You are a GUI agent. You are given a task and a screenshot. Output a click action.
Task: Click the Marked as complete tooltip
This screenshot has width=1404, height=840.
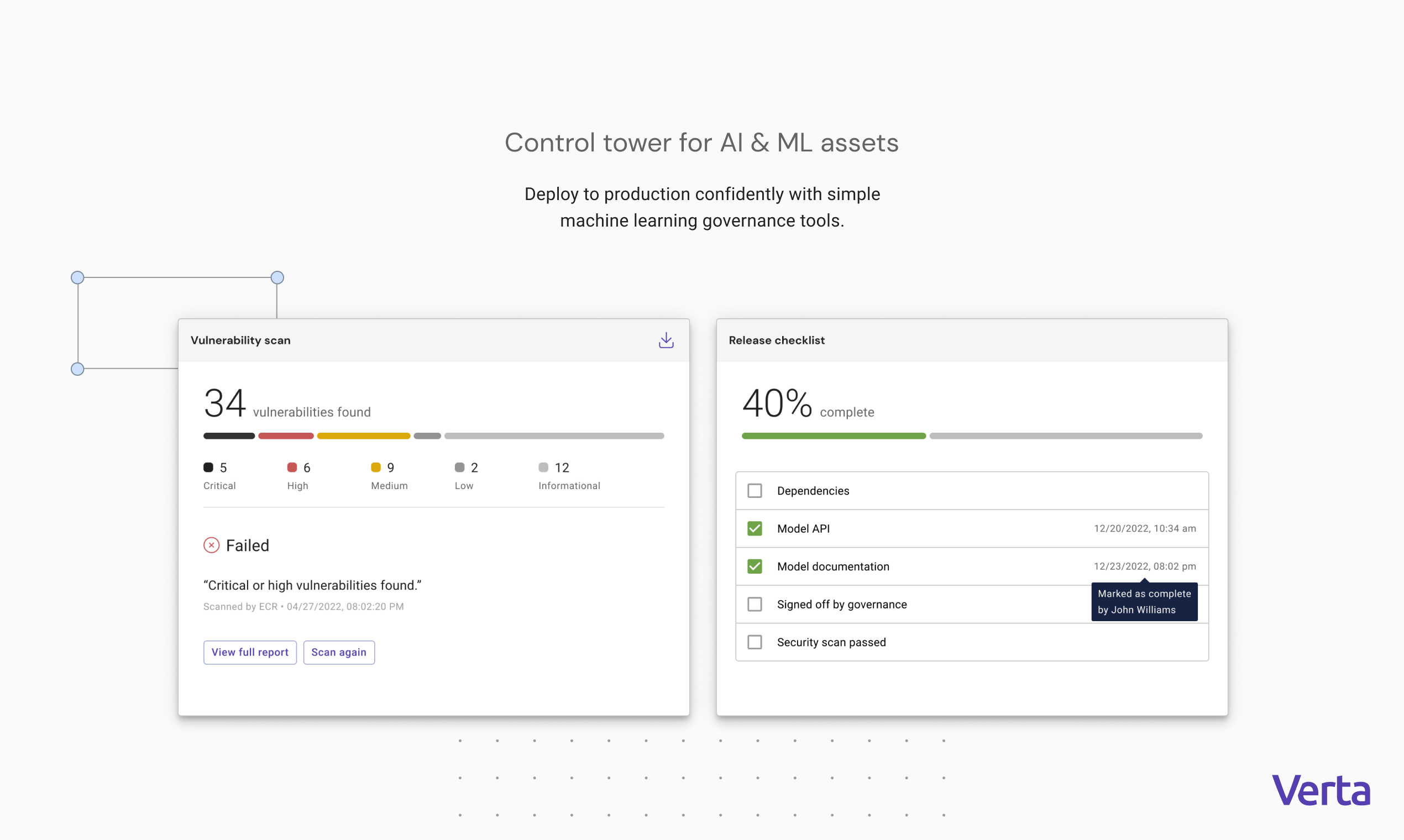coord(1144,602)
